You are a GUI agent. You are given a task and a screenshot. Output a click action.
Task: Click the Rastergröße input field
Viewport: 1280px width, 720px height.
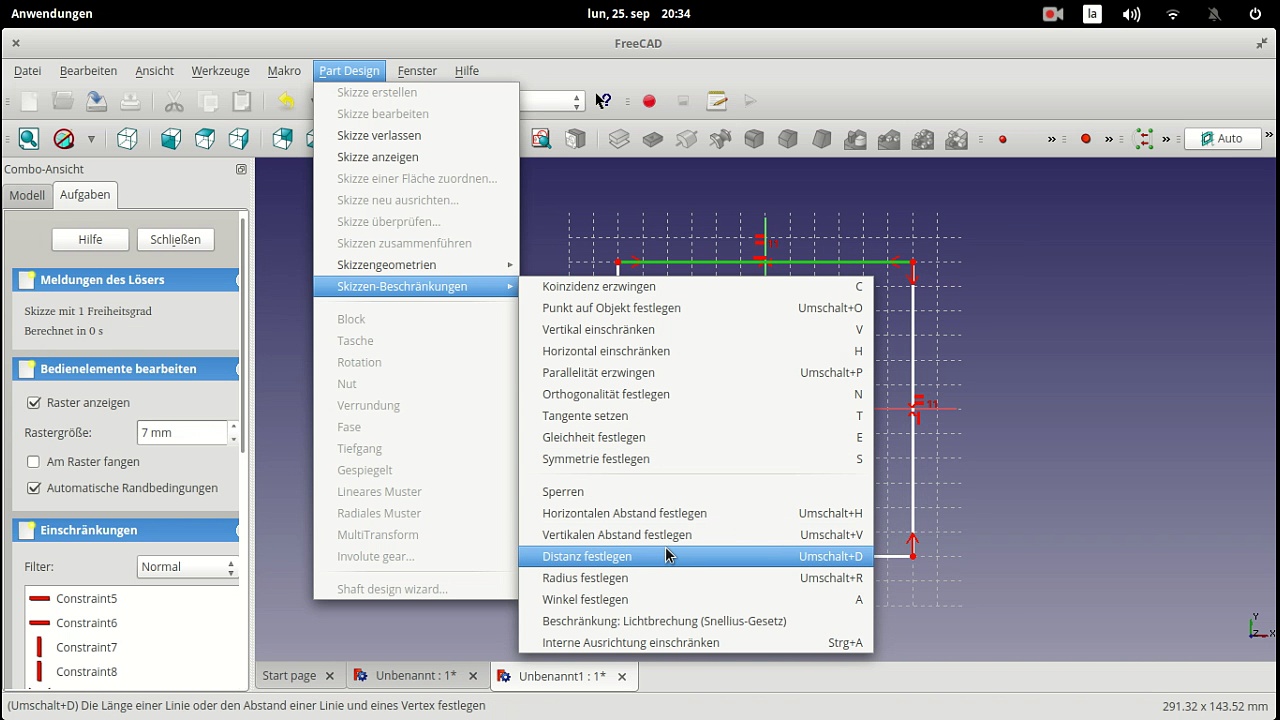point(180,433)
